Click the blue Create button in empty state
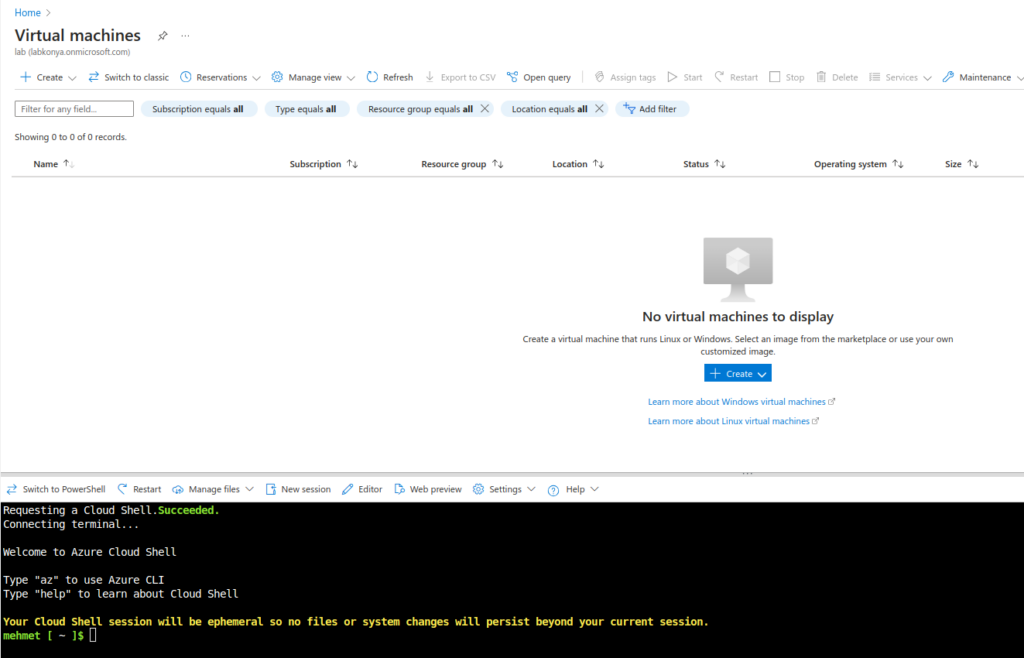The width and height of the screenshot is (1024, 658). tap(738, 373)
